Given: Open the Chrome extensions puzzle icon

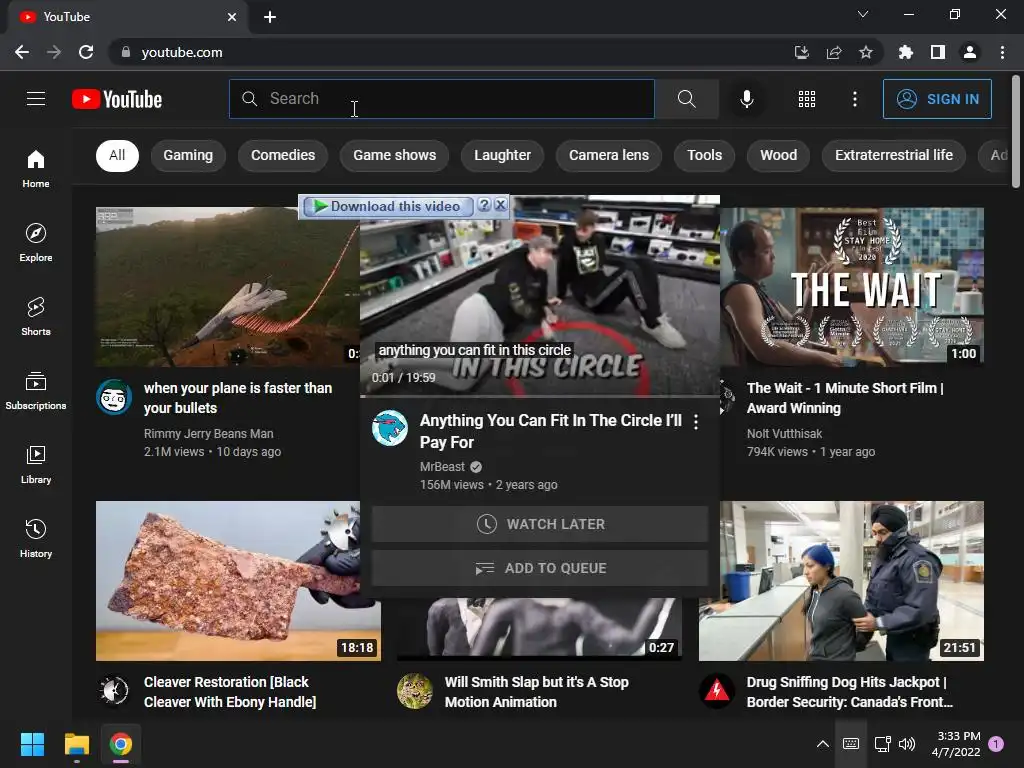Looking at the screenshot, I should tap(906, 52).
